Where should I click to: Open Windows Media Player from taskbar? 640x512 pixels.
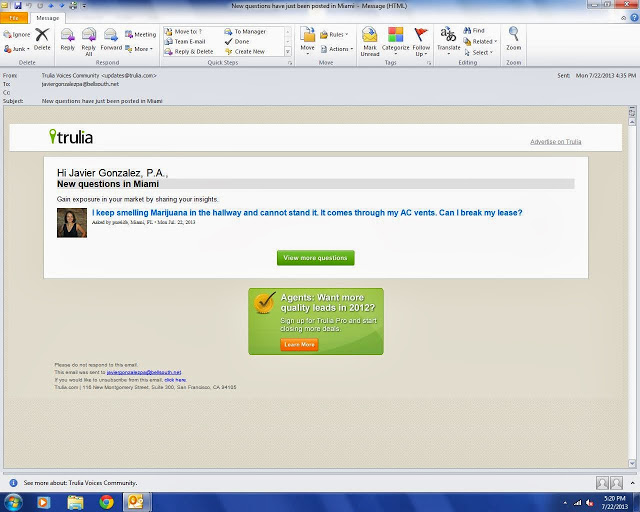point(44,502)
